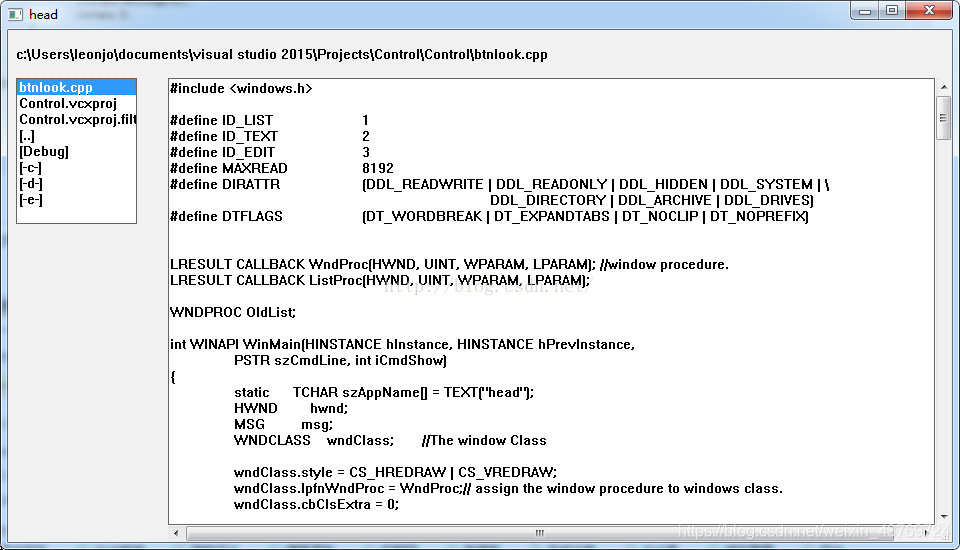Select Control.vcxproj.filters list entry
Viewport: 960px width, 550px height.
pyautogui.click(x=77, y=119)
